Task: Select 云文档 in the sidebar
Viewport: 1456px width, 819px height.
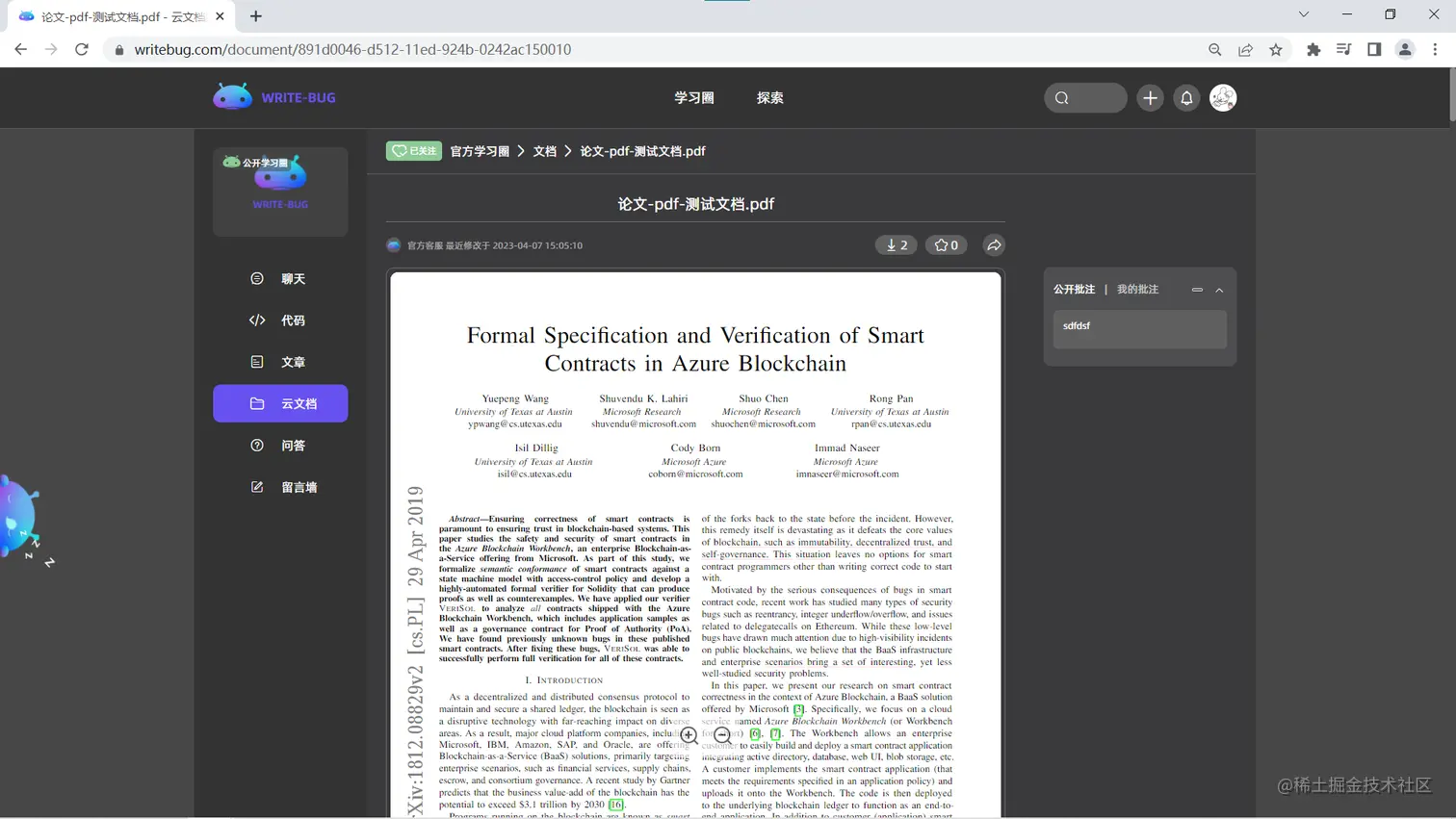Action: (280, 403)
